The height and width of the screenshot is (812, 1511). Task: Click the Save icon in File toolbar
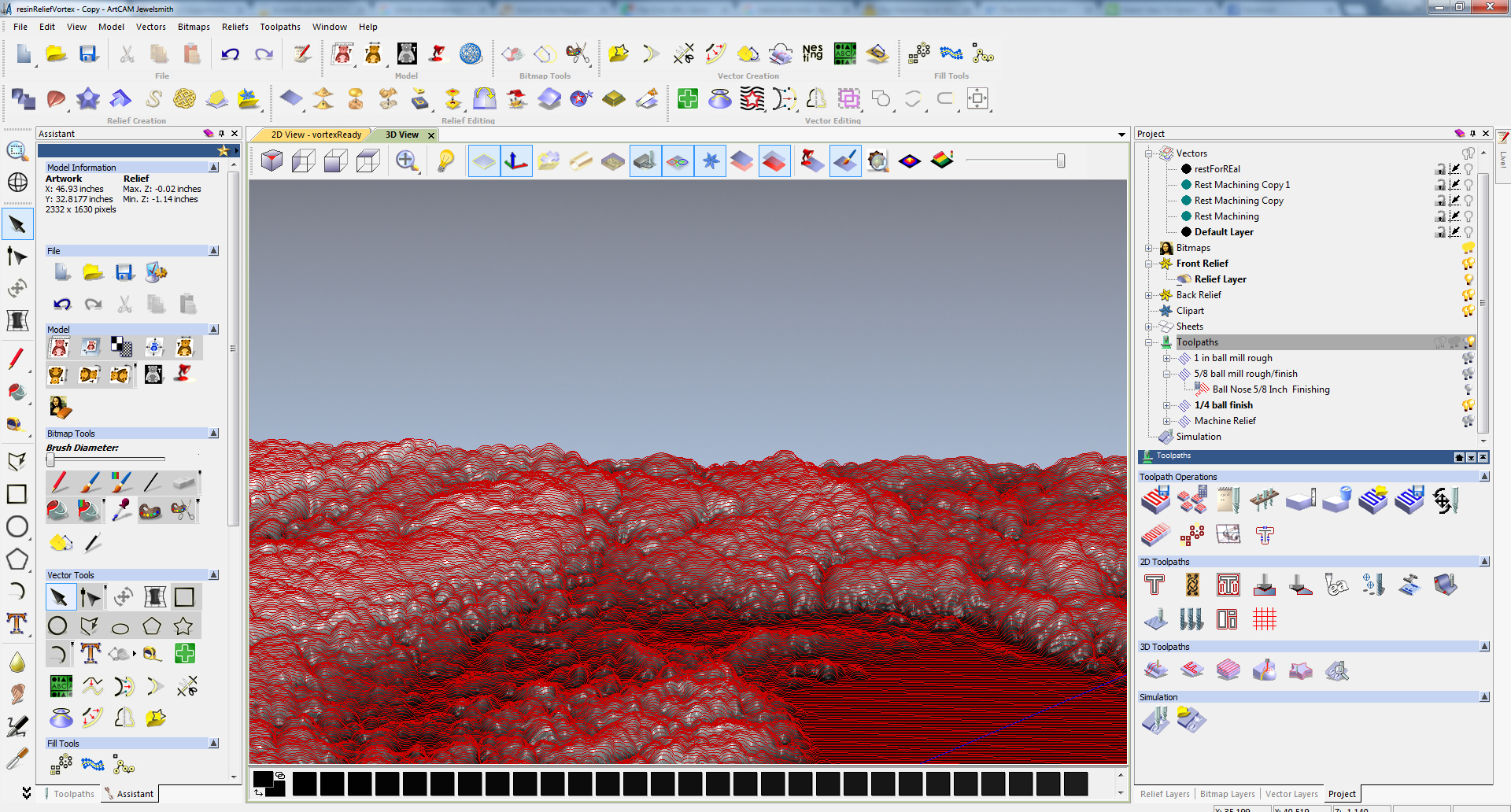88,54
